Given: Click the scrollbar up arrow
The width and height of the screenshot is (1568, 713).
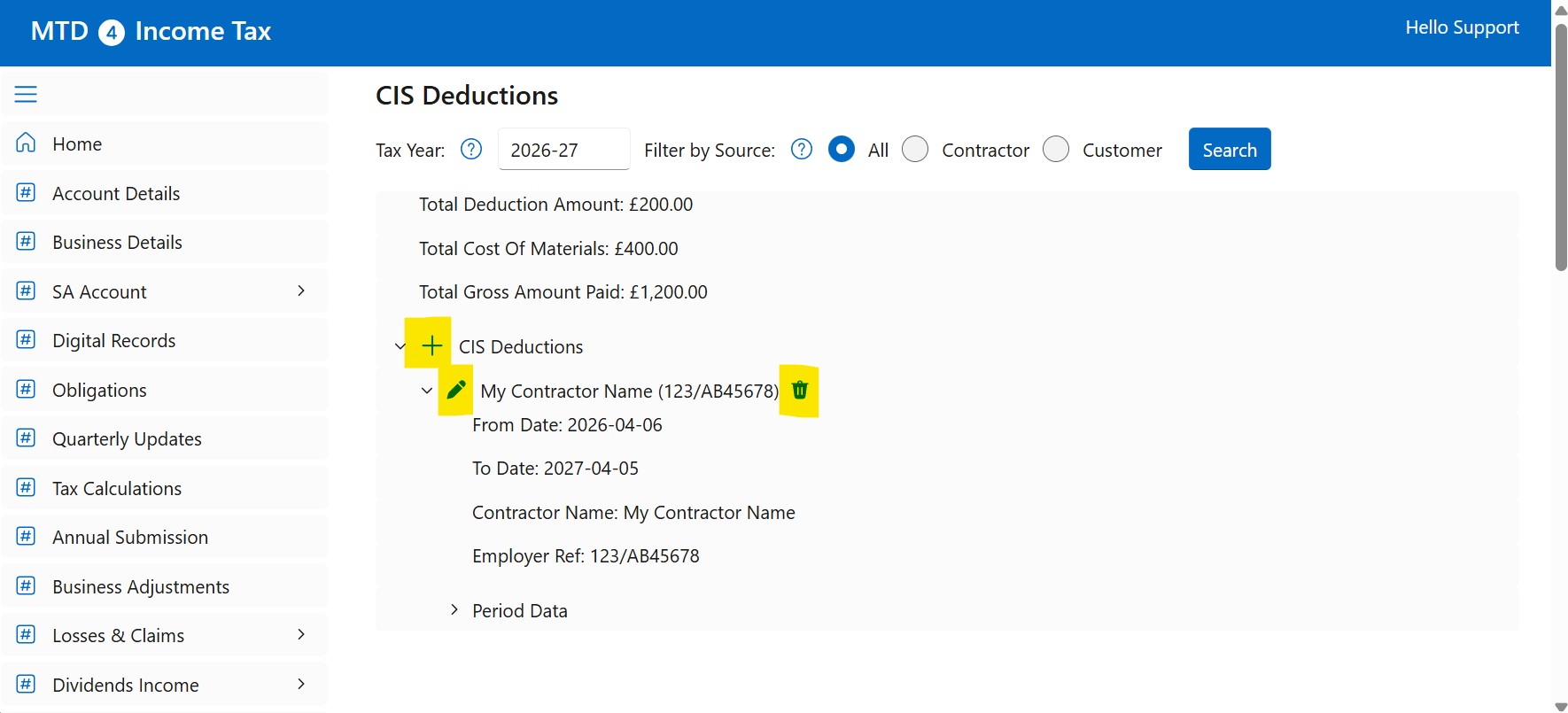Looking at the screenshot, I should pyautogui.click(x=1561, y=10).
